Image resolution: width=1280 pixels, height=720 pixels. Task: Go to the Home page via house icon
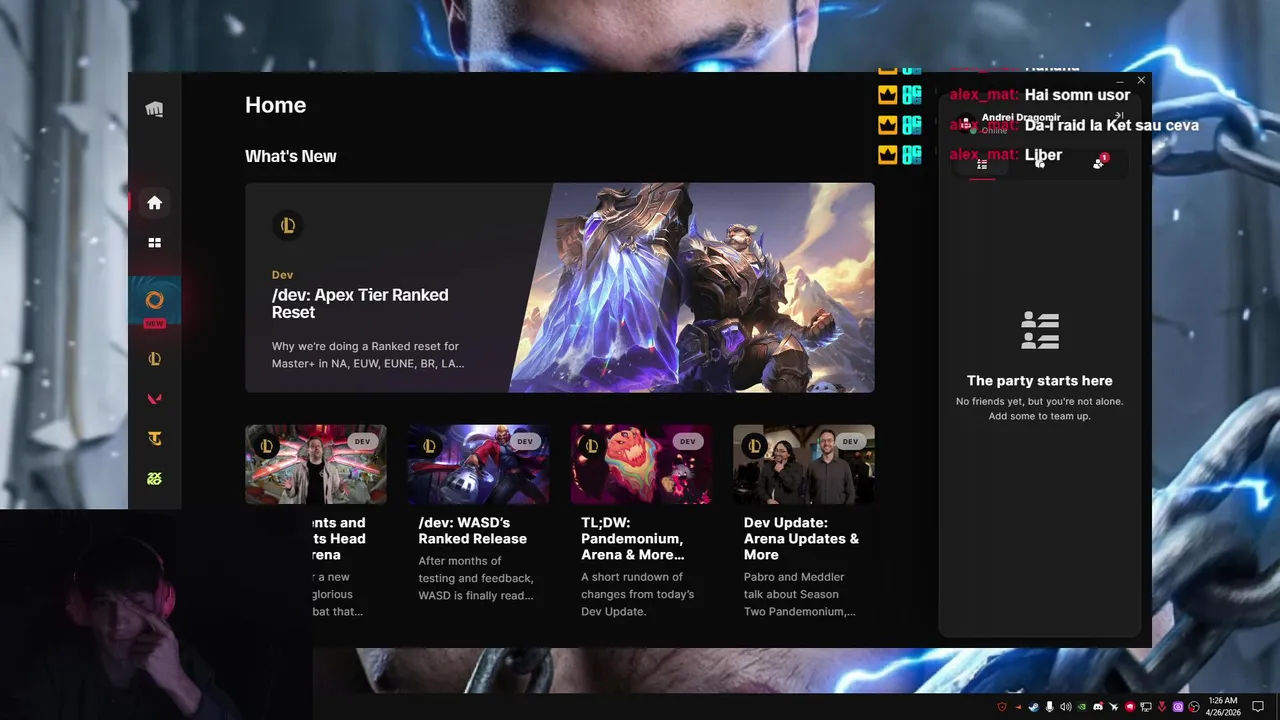(154, 203)
